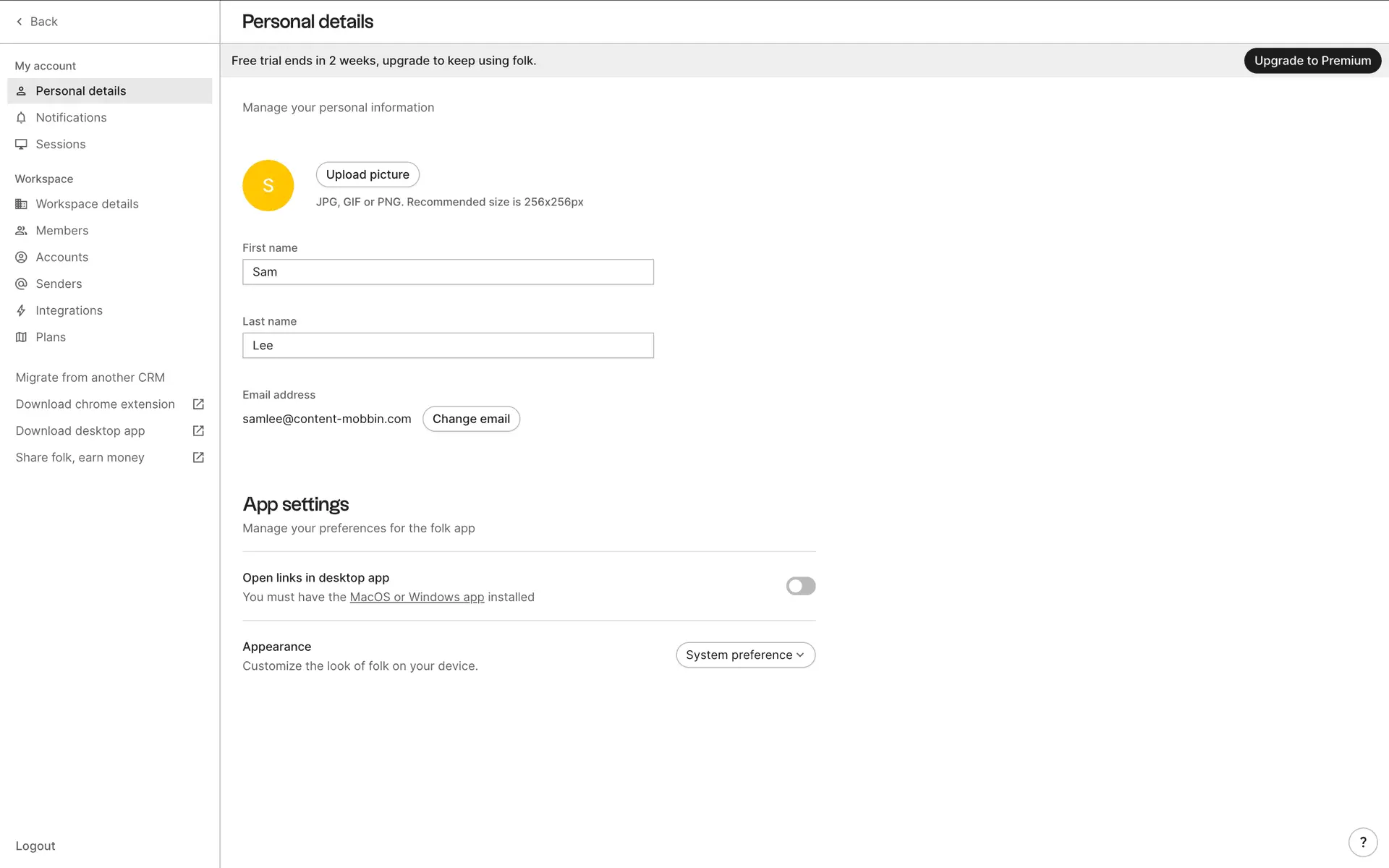Click the bell icon beside Notifications

click(x=21, y=117)
